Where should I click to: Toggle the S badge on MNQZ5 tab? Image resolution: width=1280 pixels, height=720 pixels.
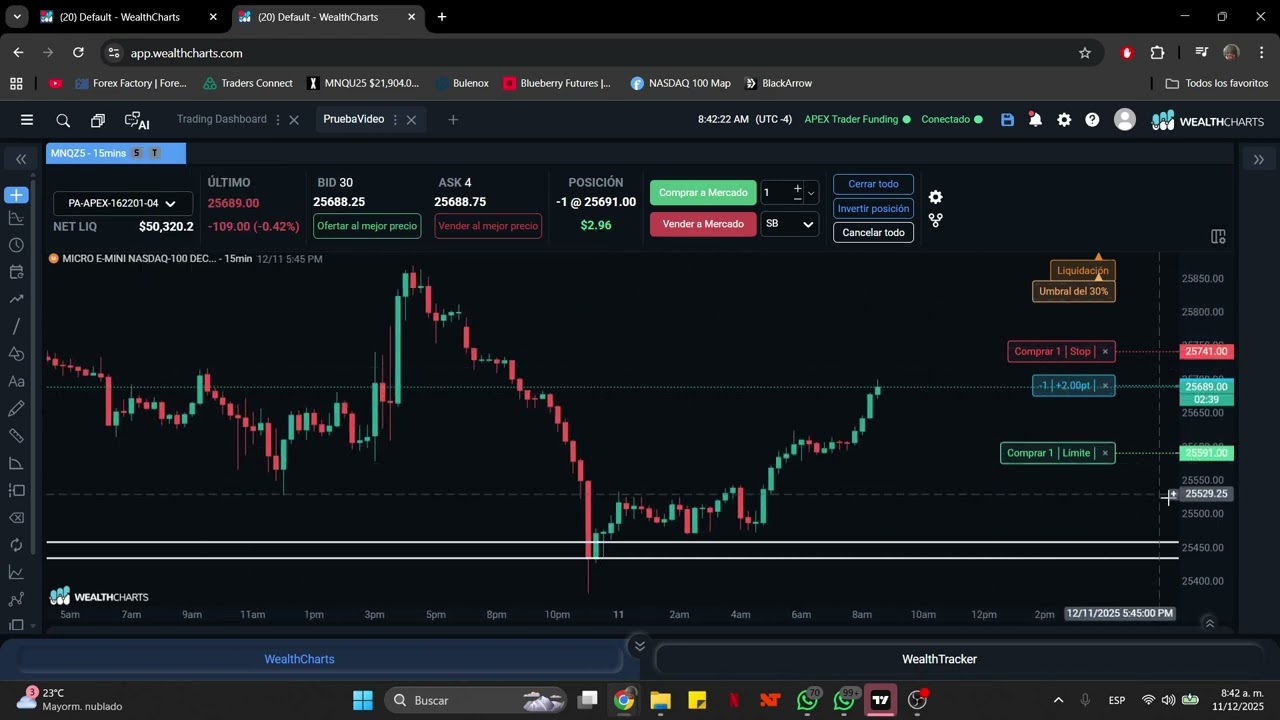(137, 153)
